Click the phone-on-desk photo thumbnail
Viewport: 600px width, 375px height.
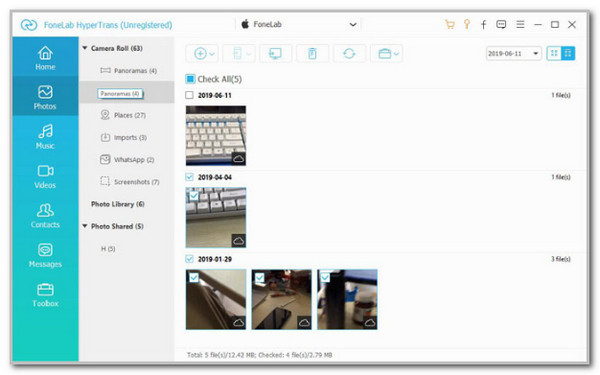(282, 300)
